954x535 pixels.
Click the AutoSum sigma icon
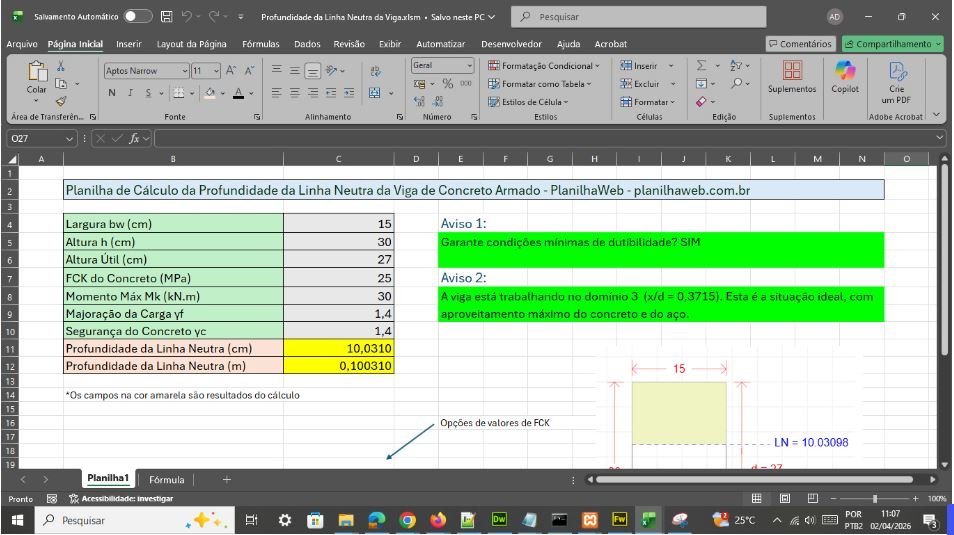[702, 66]
